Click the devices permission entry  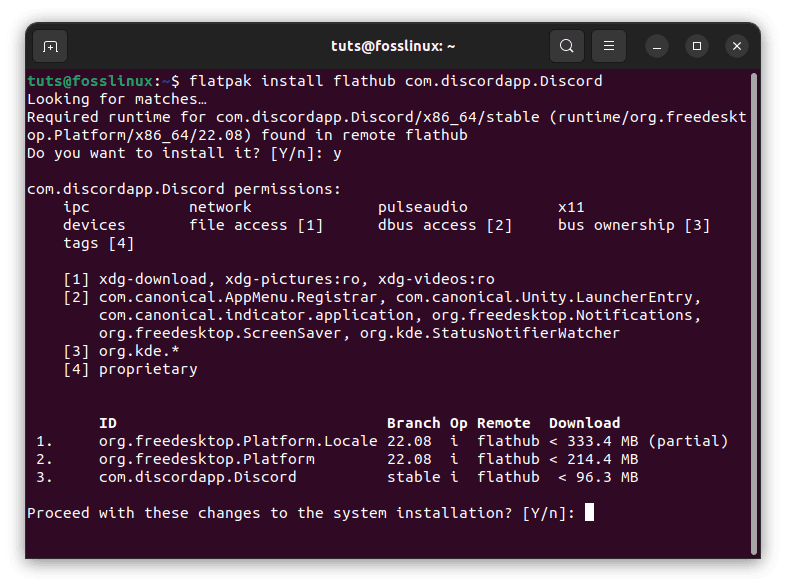94,225
